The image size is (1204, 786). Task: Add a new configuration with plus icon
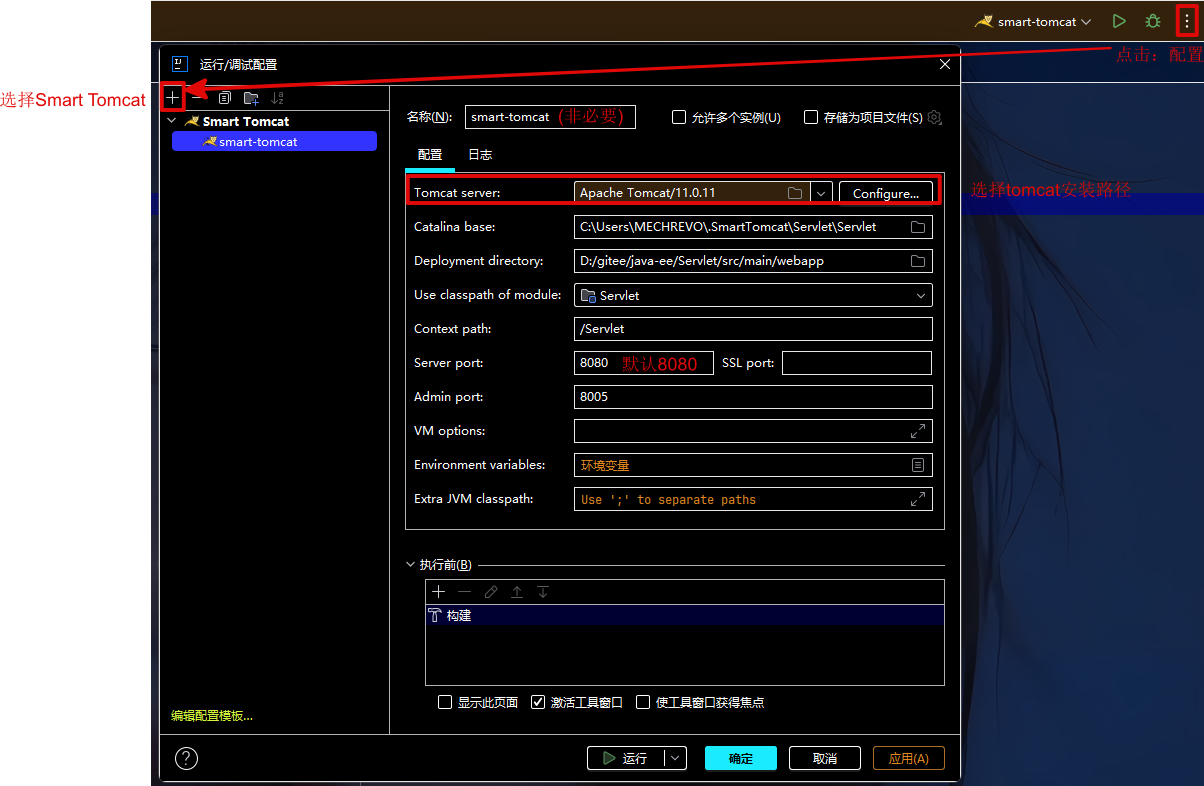[x=173, y=98]
